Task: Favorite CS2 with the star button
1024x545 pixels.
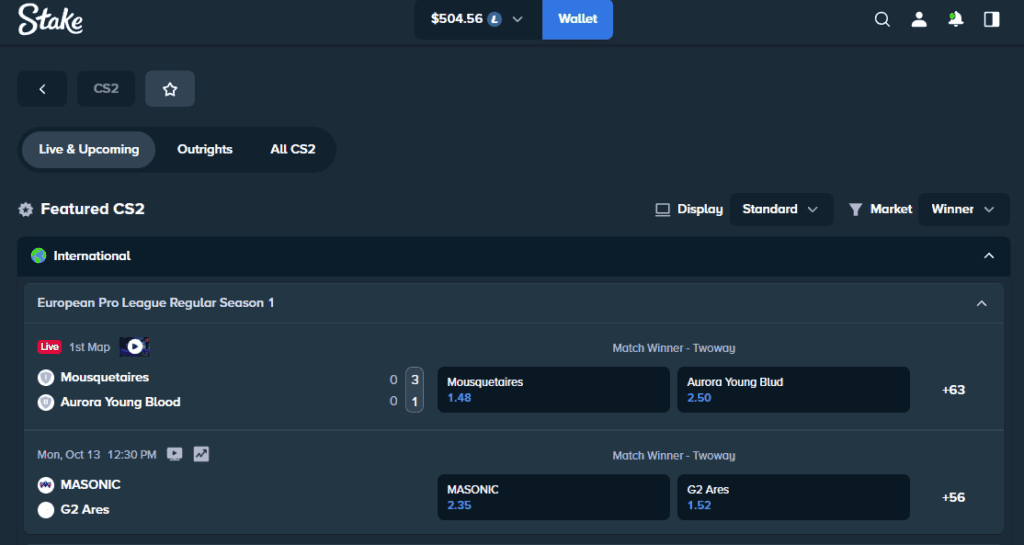Action: tap(170, 89)
